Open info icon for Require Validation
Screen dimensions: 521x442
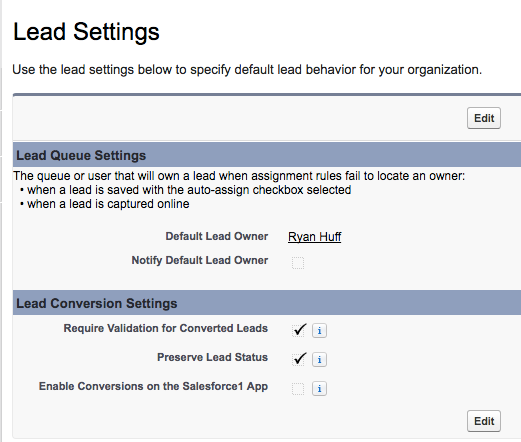coord(319,331)
